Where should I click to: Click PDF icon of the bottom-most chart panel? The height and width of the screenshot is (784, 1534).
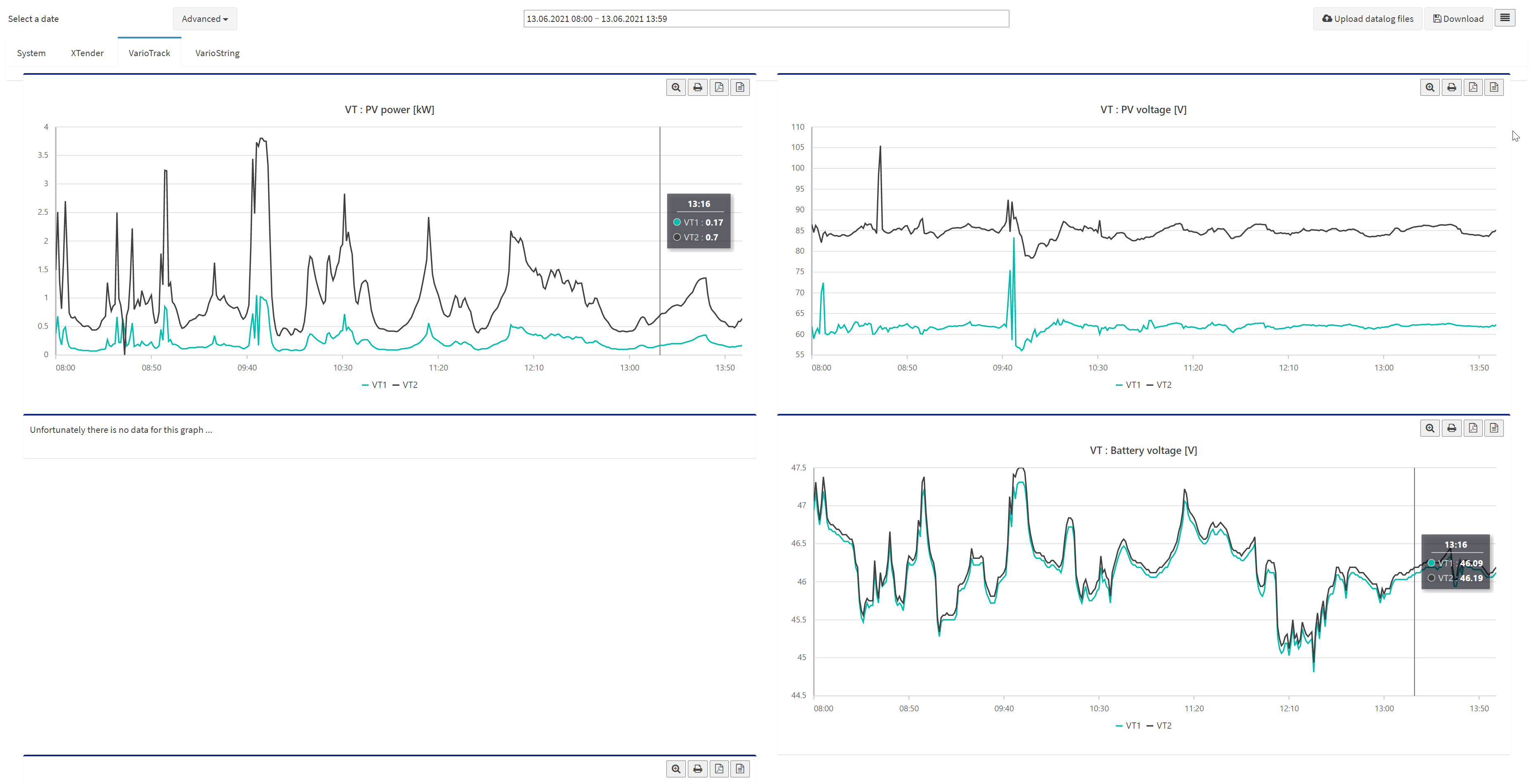pyautogui.click(x=719, y=769)
